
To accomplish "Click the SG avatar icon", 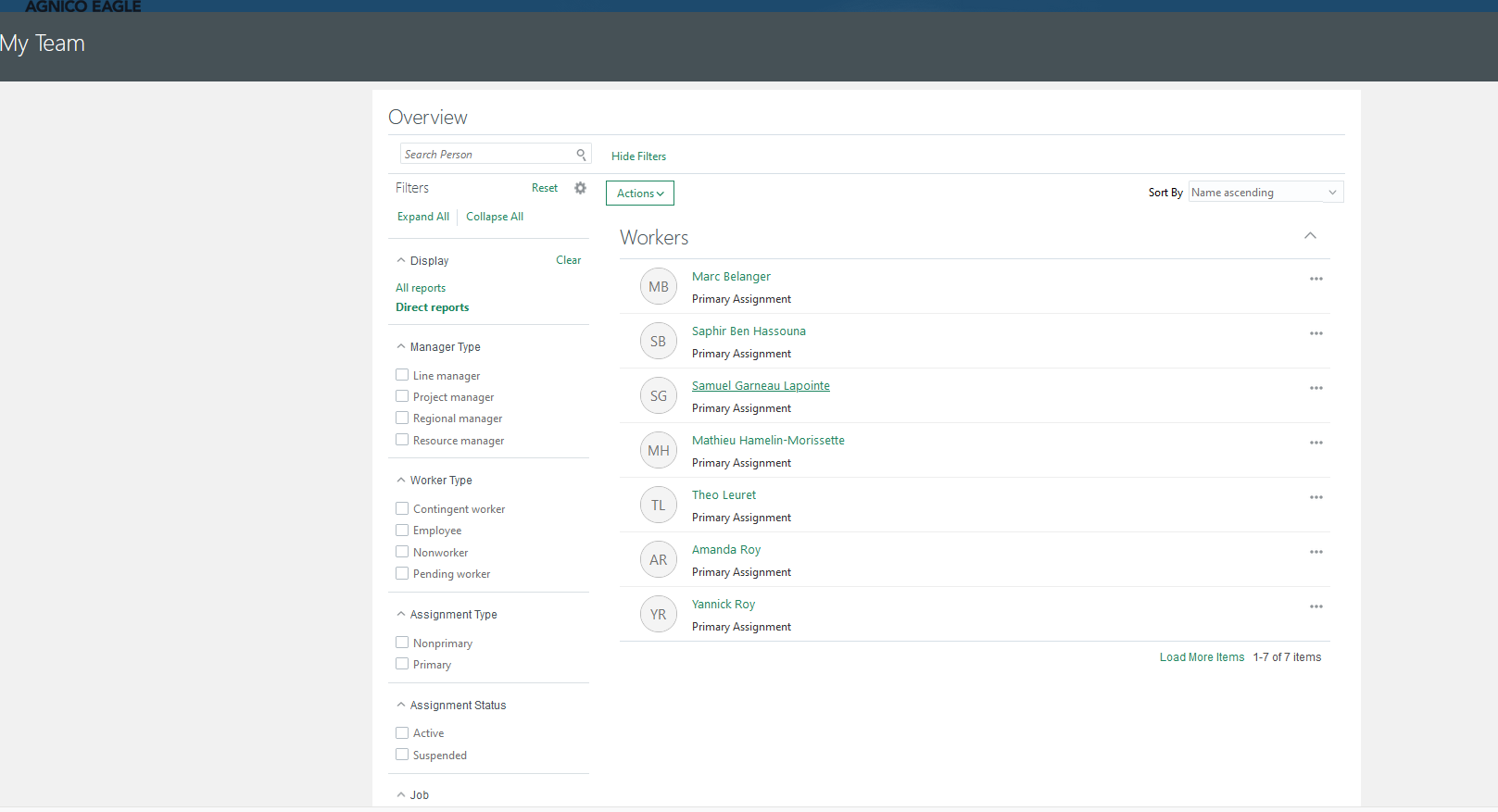I will [x=659, y=395].
